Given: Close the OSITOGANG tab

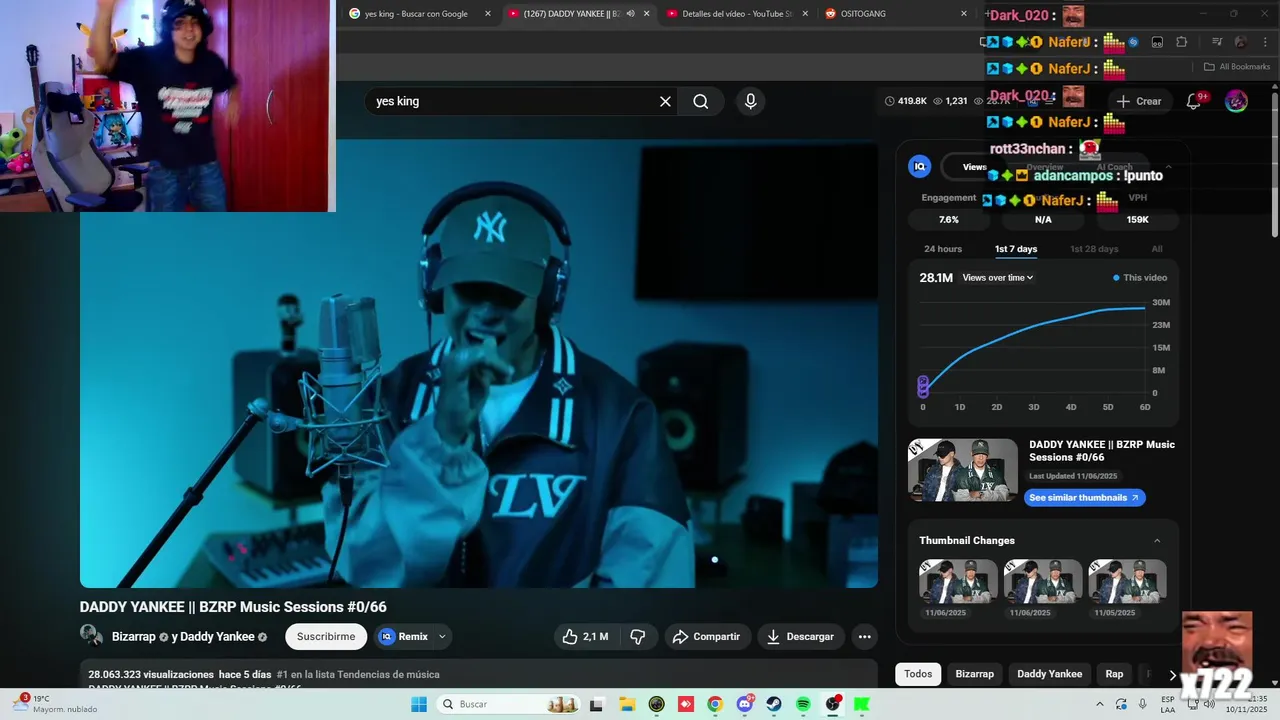Looking at the screenshot, I should tap(964, 14).
